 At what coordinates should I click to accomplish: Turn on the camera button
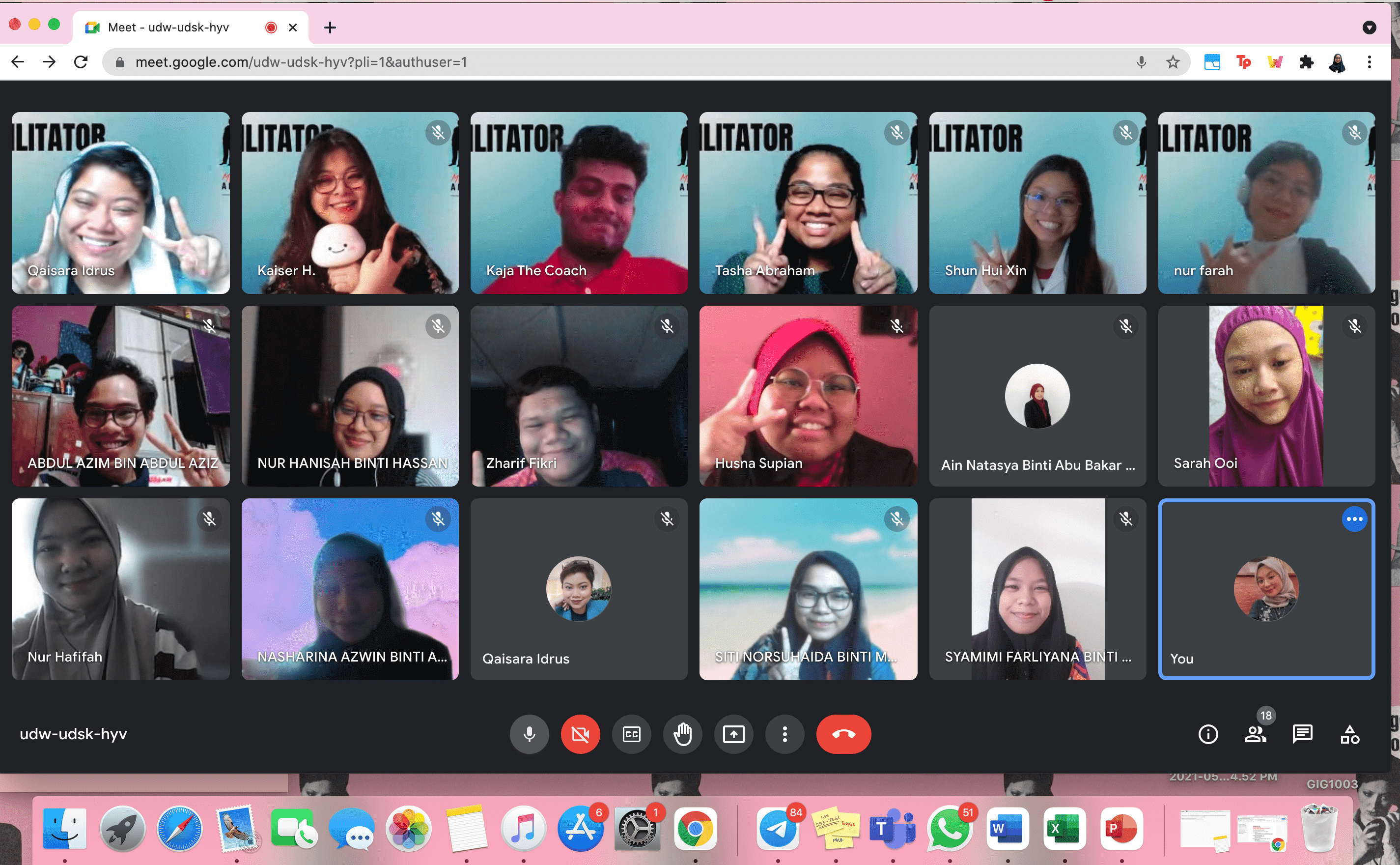click(x=580, y=734)
